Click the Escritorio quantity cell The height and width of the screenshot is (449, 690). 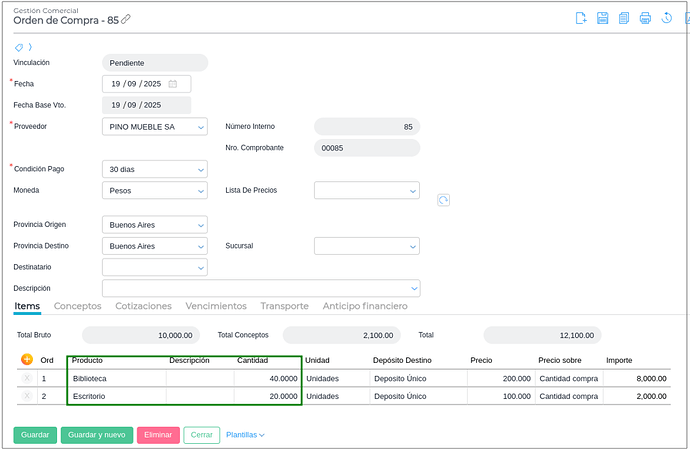[267, 396]
